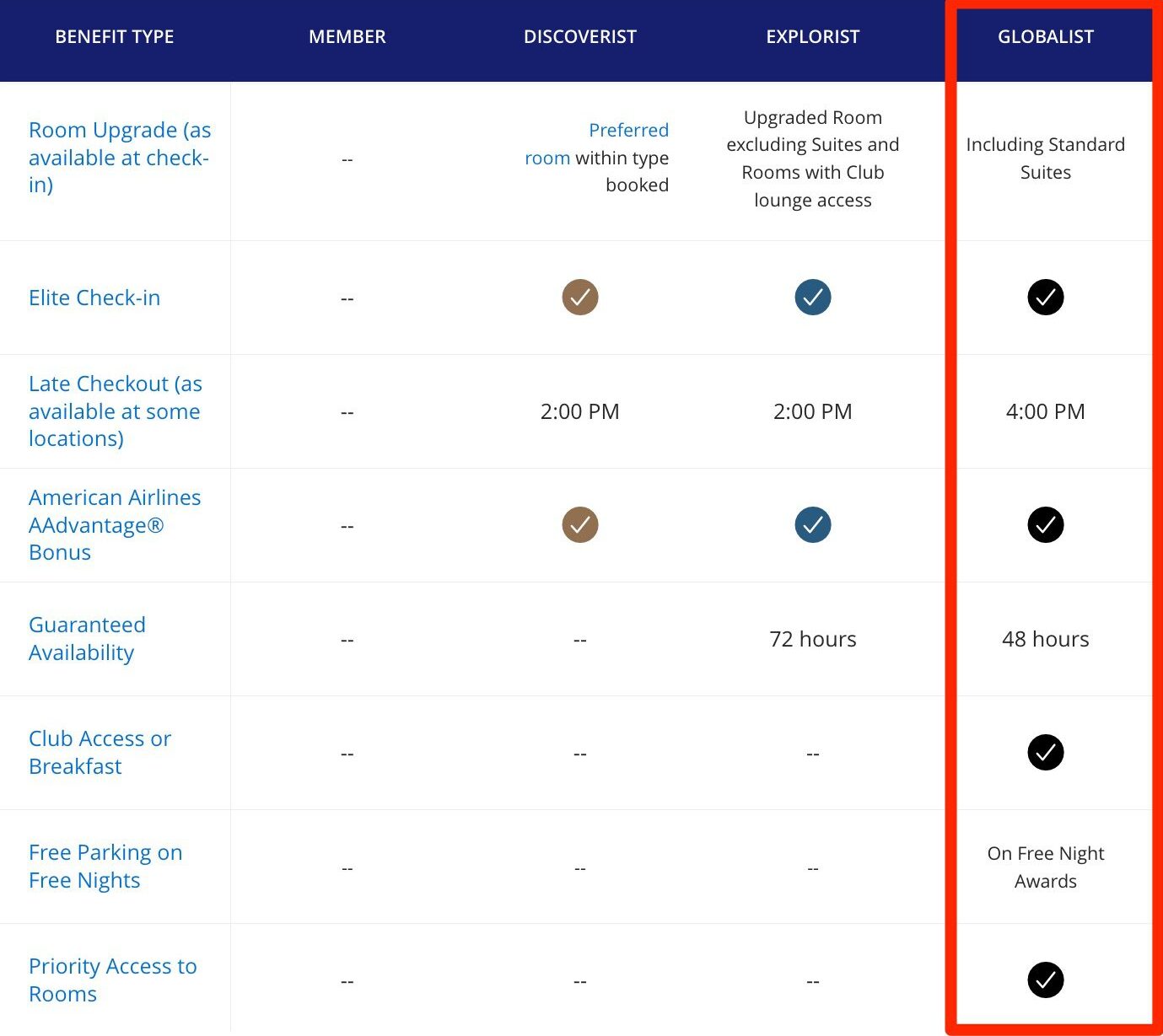The height and width of the screenshot is (1036, 1163).
Task: Click the Room Upgrade benefit link
Action: pyautogui.click(x=119, y=158)
